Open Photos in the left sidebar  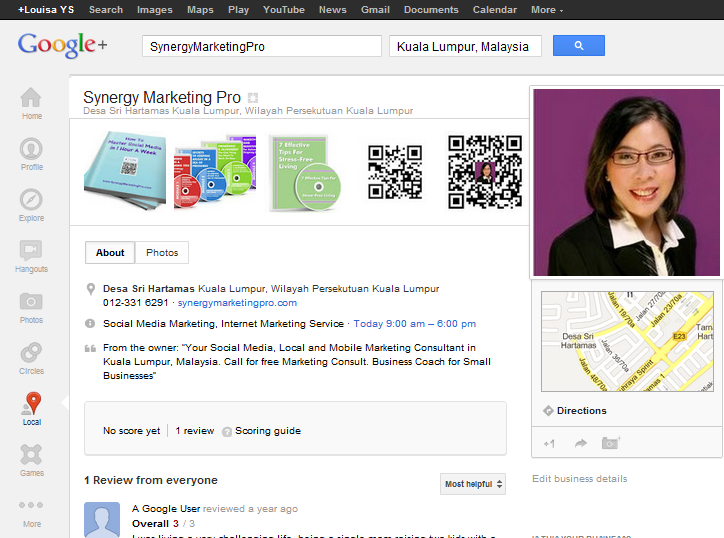tap(31, 307)
